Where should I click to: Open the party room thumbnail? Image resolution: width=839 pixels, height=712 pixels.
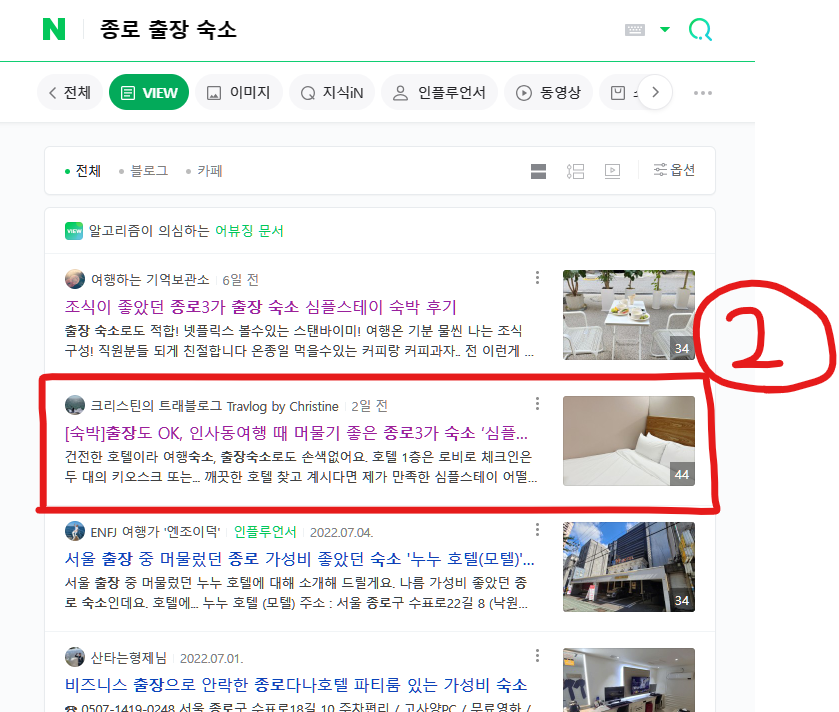pos(629,680)
